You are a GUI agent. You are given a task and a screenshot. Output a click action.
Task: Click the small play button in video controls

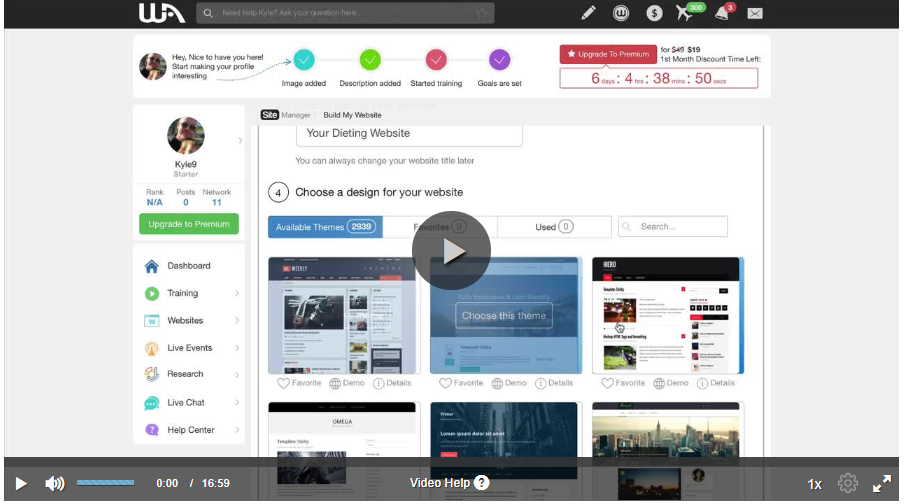21,483
